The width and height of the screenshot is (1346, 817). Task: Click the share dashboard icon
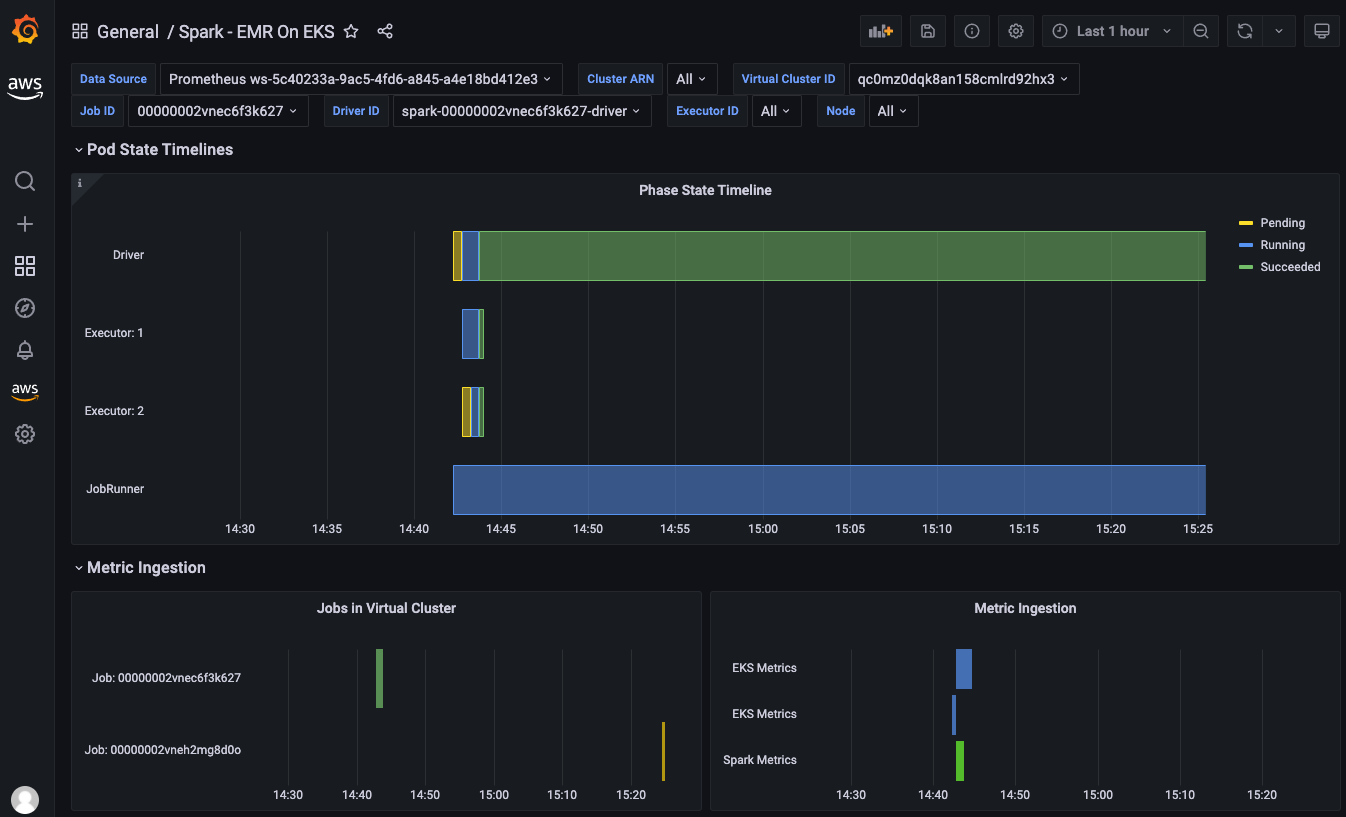click(385, 31)
